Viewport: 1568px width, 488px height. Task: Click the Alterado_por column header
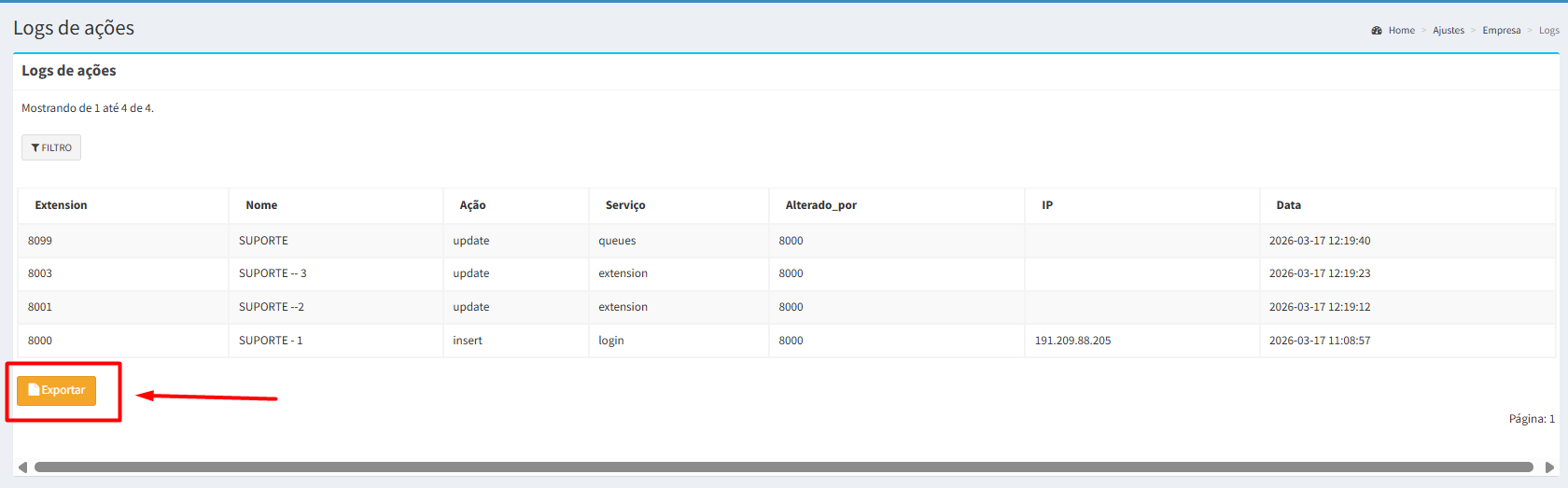820,205
